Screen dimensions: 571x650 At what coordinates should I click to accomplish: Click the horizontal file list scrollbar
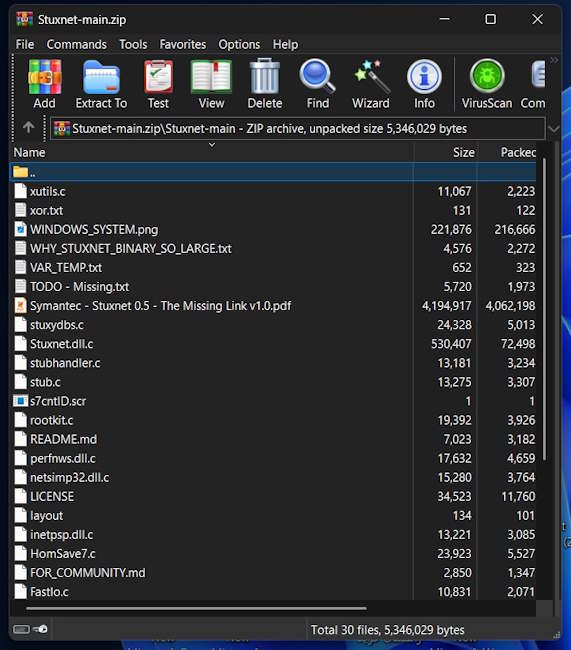point(196,608)
